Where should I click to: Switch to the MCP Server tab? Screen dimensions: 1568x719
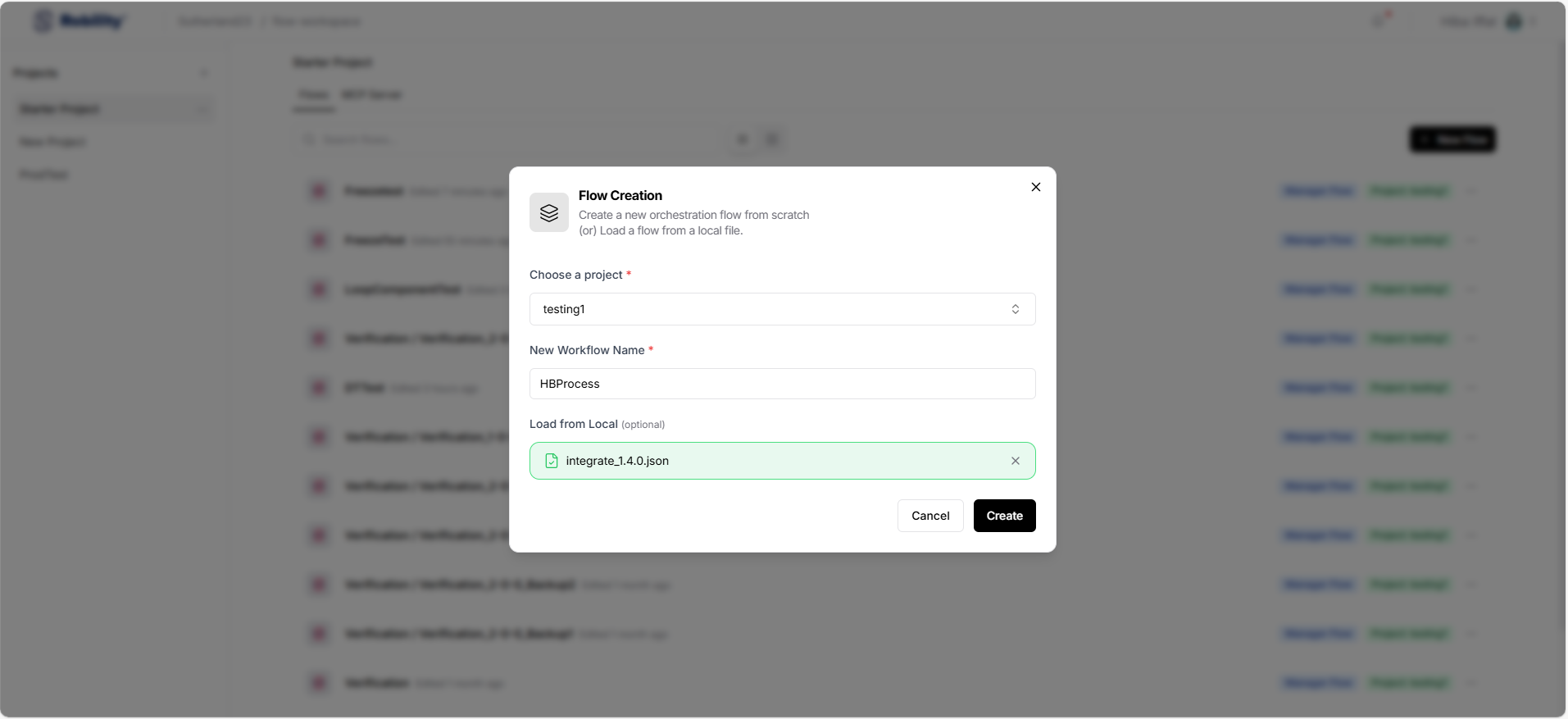click(x=371, y=95)
